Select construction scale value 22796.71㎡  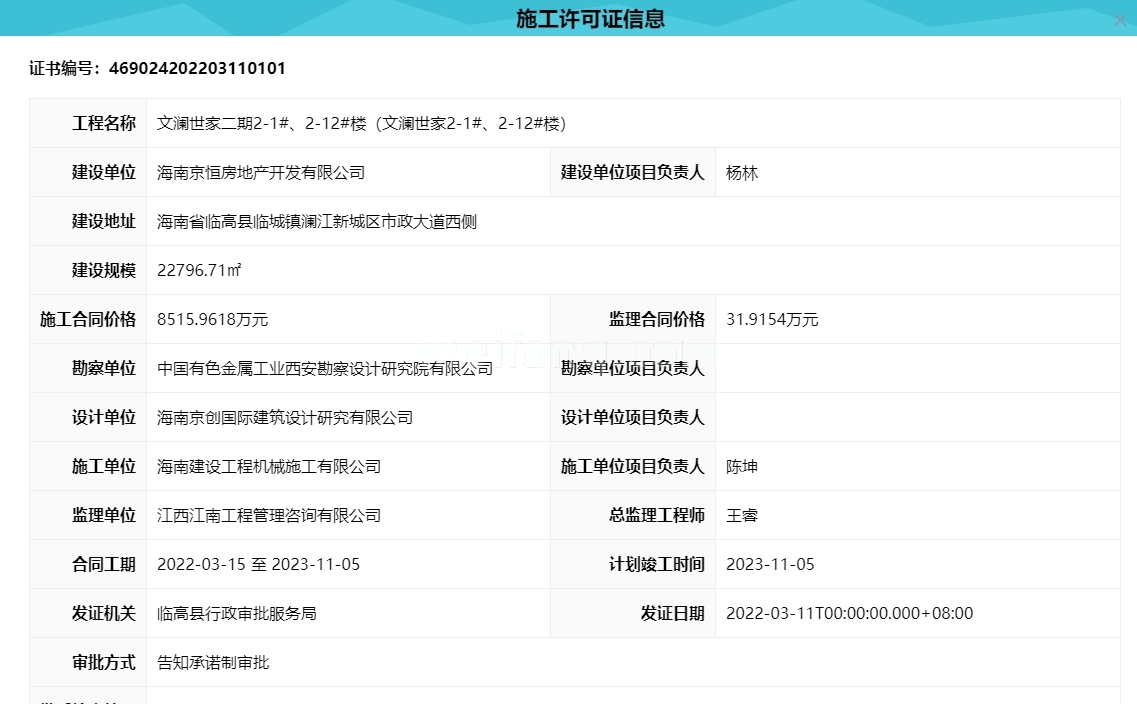click(x=198, y=270)
